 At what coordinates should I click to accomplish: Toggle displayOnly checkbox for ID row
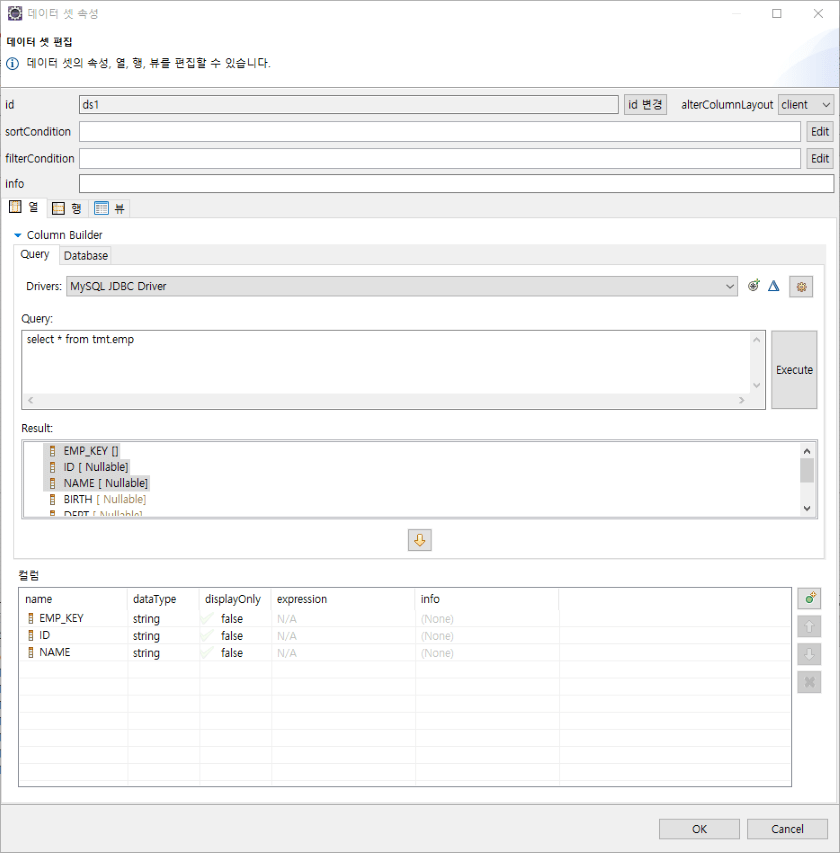pyautogui.click(x=207, y=636)
